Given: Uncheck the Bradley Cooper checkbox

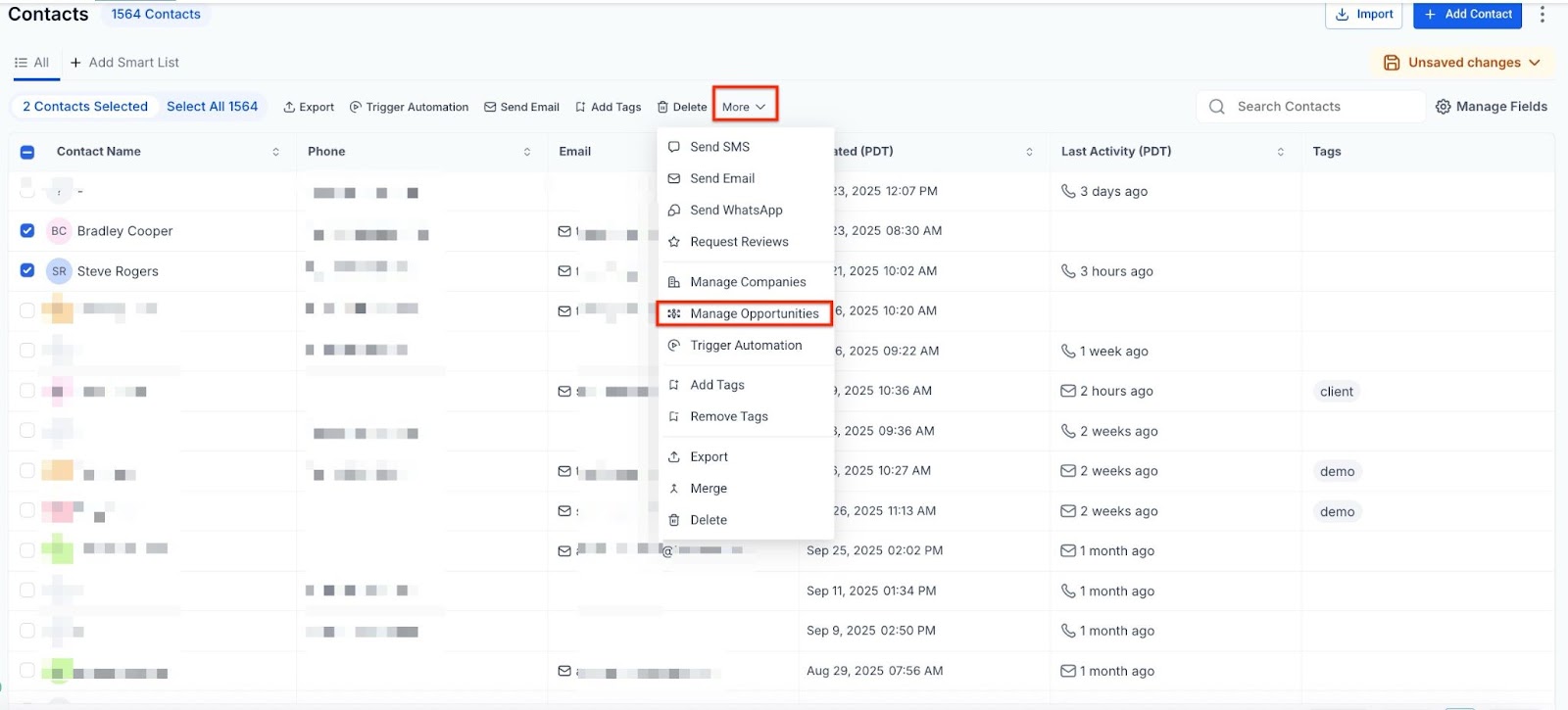Looking at the screenshot, I should 27,231.
